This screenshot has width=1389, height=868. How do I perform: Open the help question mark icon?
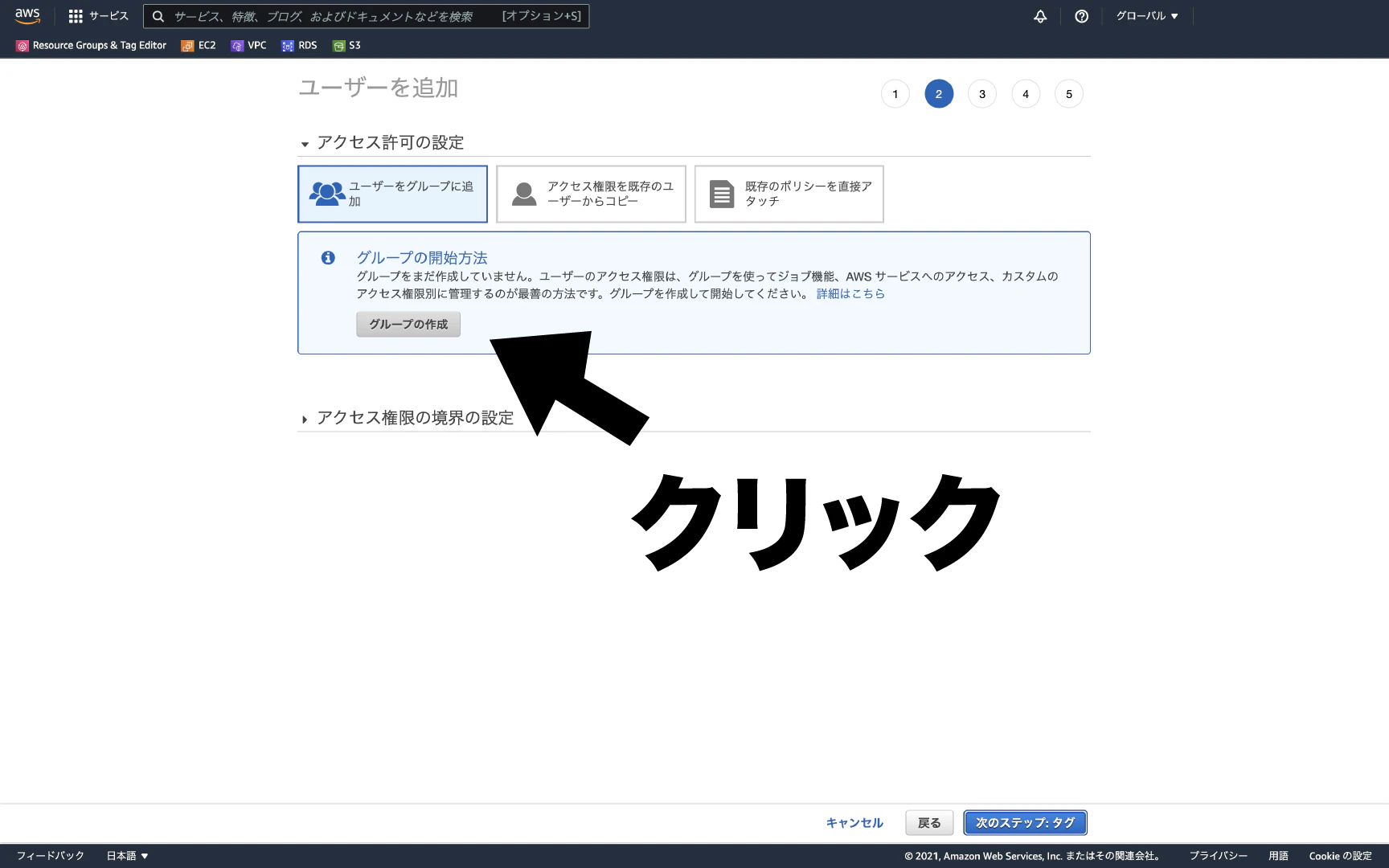[x=1082, y=16]
